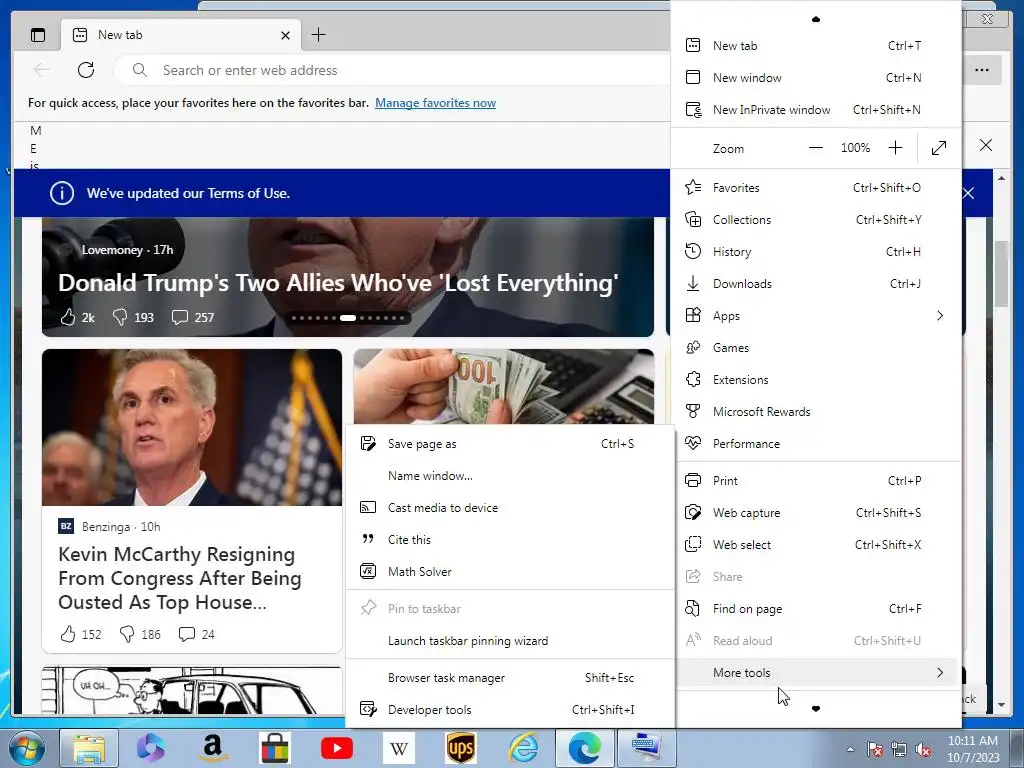
Task: Open on-screen keyboard taskbar icon
Action: click(x=645, y=748)
